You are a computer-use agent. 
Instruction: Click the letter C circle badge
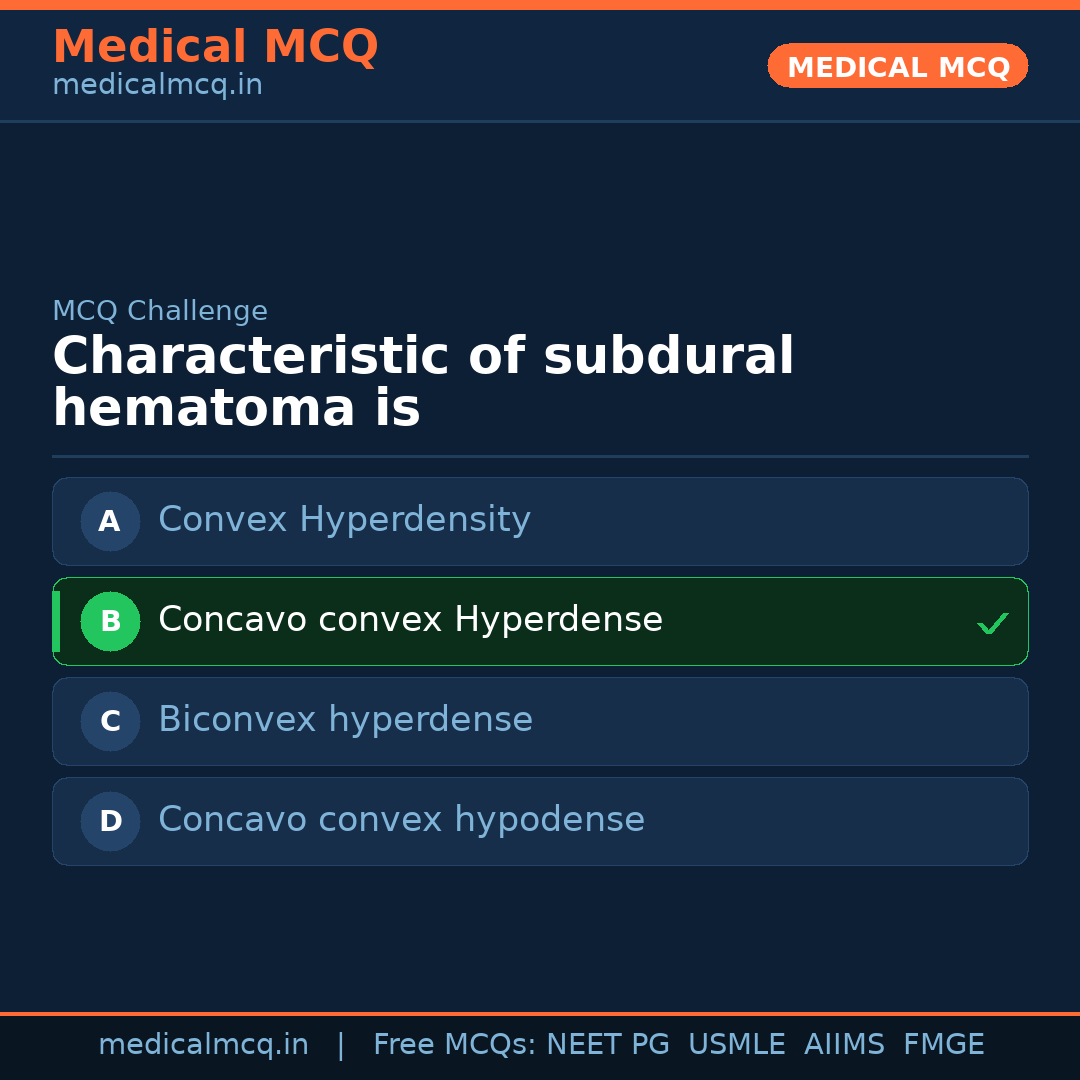pos(110,721)
